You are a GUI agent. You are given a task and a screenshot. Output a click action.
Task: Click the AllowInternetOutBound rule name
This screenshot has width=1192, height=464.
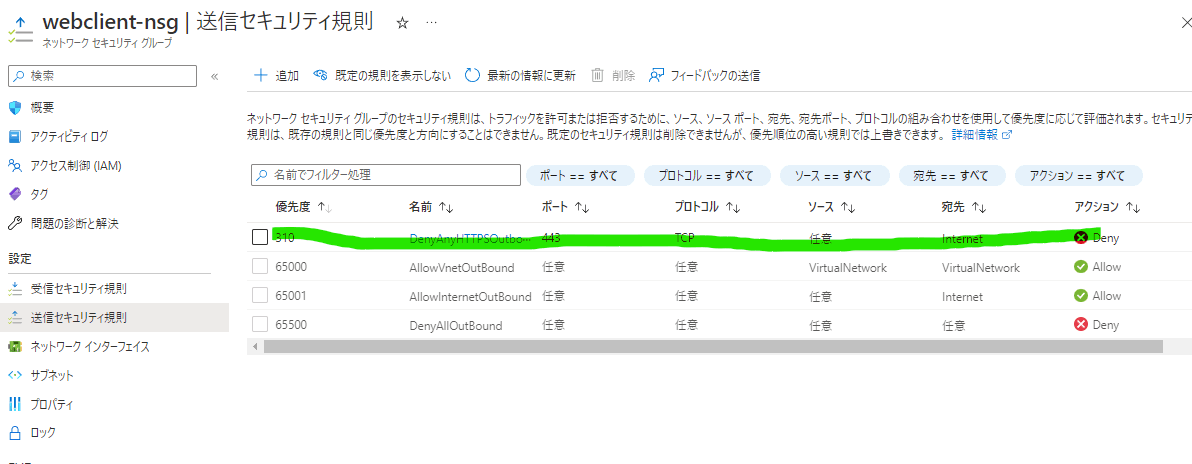click(470, 297)
